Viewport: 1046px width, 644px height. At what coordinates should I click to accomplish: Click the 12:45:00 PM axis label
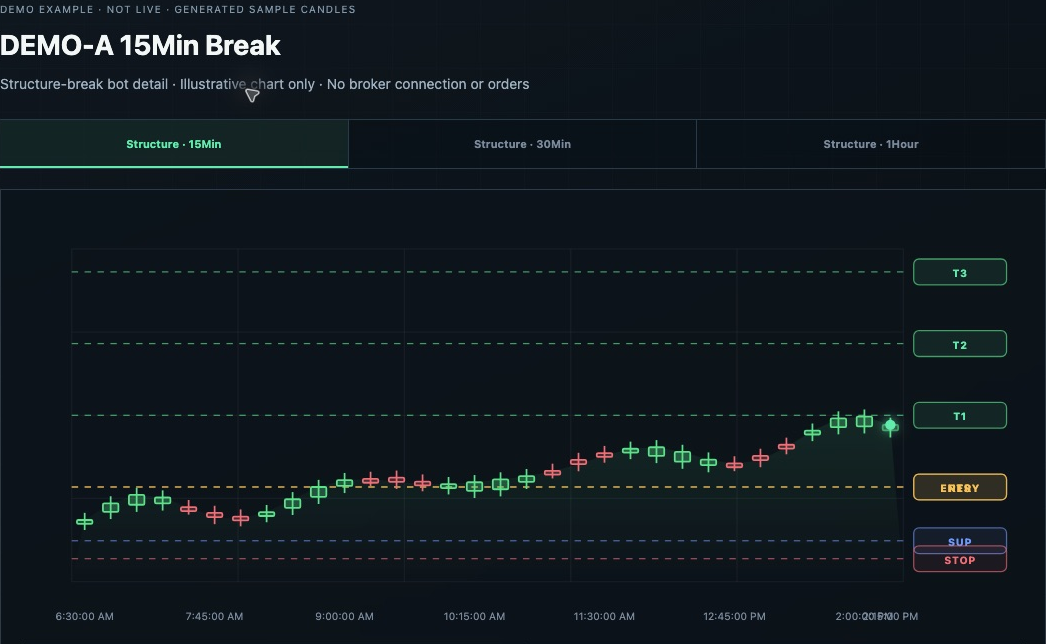(734, 617)
